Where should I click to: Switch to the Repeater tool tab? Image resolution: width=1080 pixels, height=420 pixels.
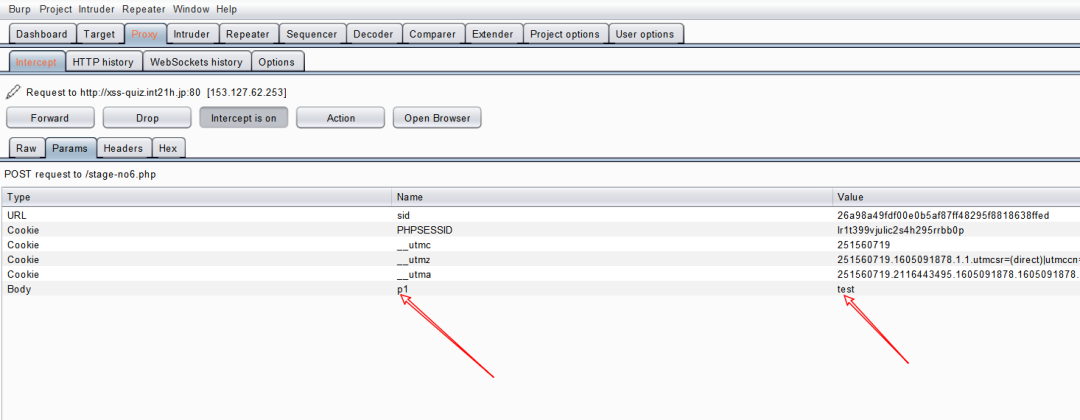coord(248,34)
